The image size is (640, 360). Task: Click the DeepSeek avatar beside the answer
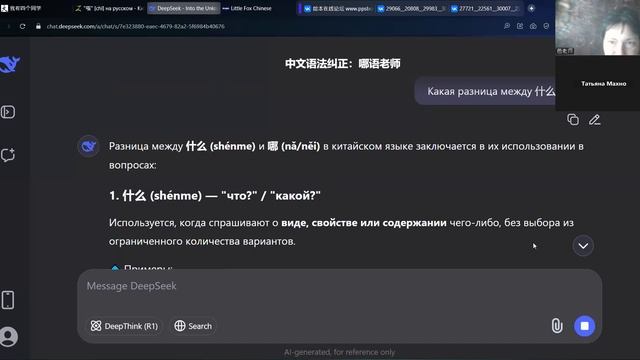click(88, 146)
